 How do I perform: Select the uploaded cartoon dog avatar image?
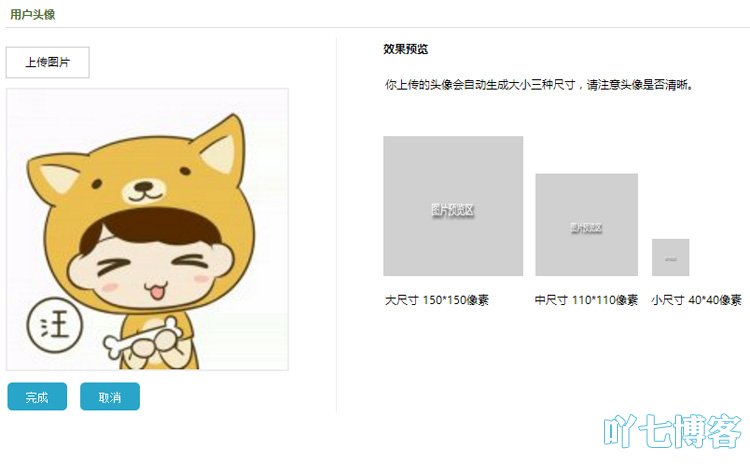tap(147, 229)
